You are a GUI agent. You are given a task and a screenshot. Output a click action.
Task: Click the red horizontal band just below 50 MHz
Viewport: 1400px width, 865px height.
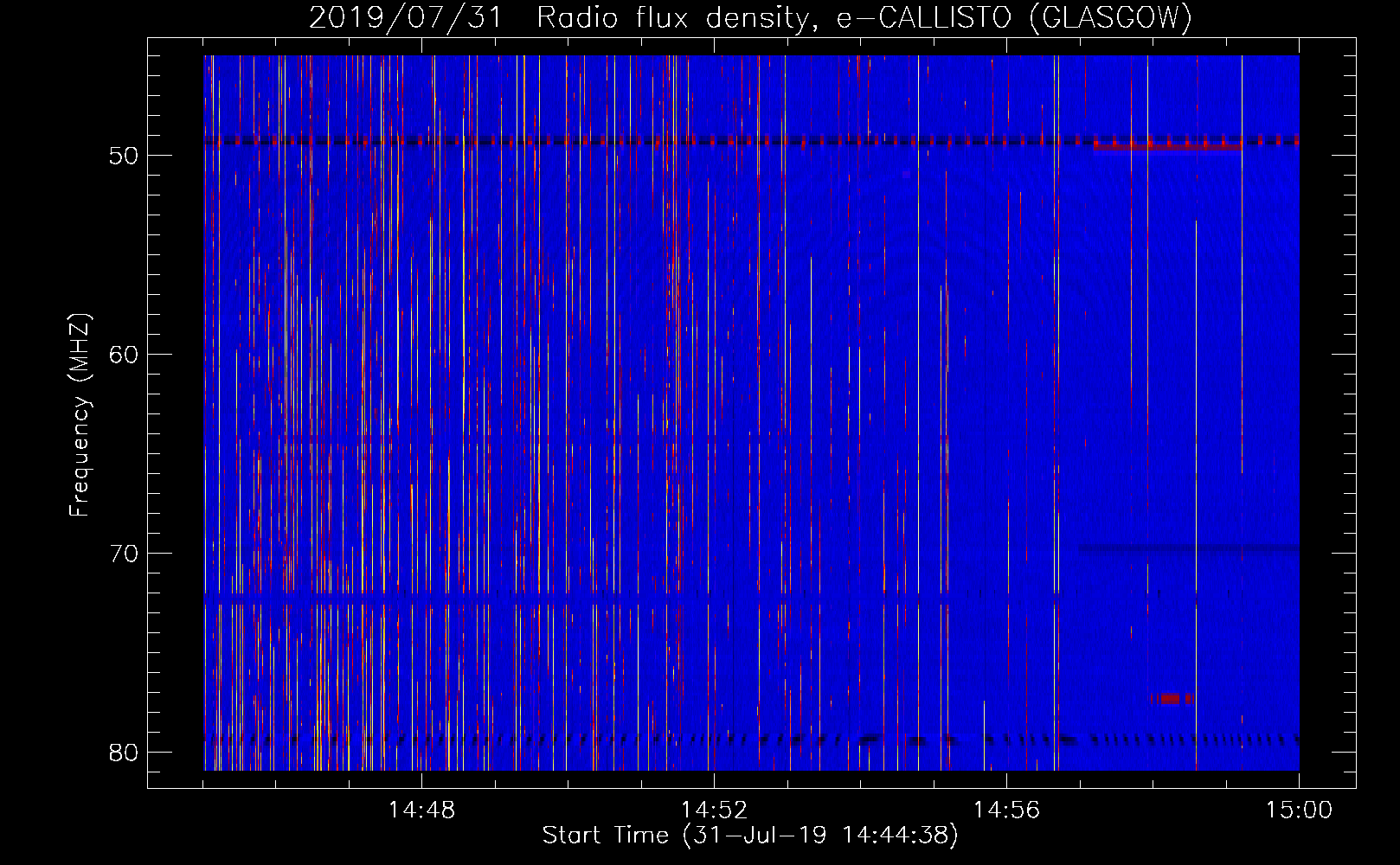click(1167, 147)
